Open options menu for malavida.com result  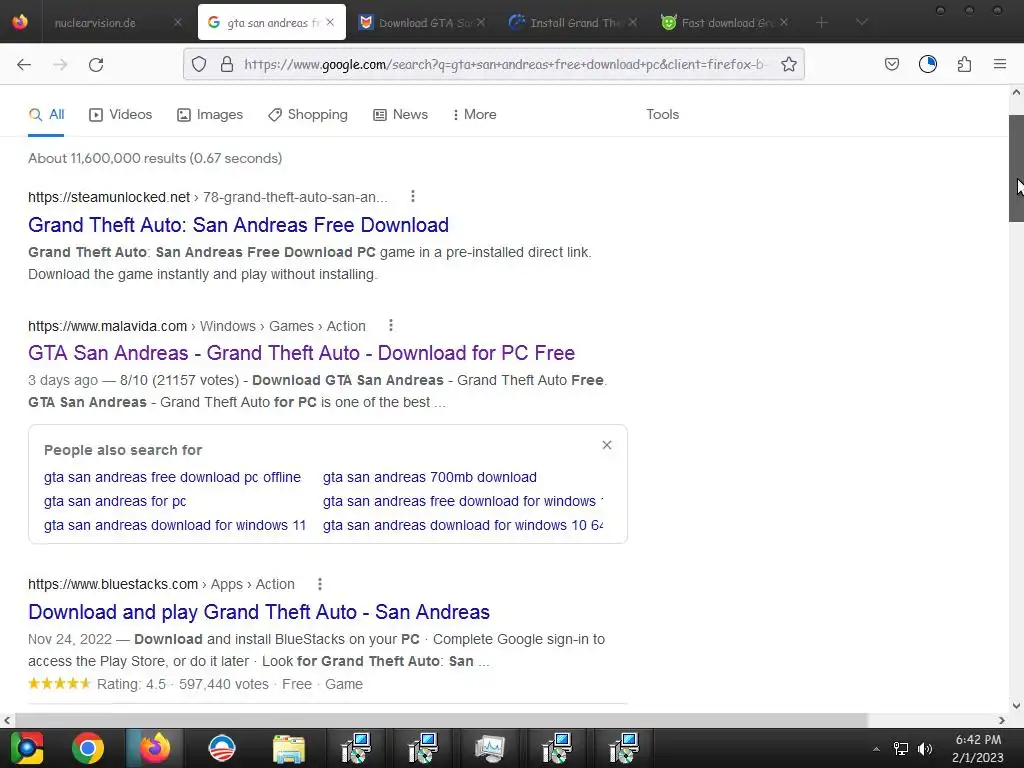coord(391,325)
